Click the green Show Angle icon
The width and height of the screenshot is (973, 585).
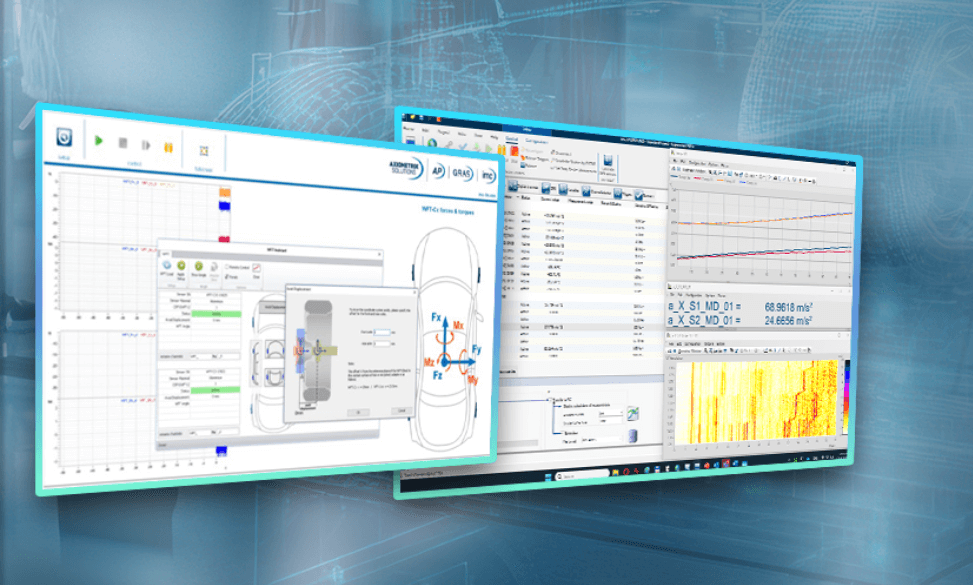[198, 267]
